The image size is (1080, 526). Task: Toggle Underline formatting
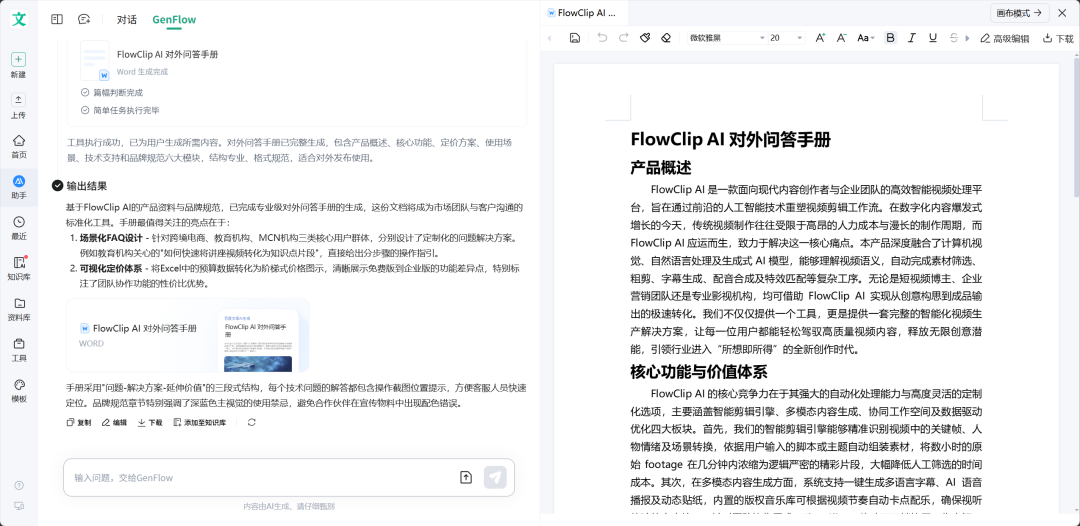pos(933,38)
